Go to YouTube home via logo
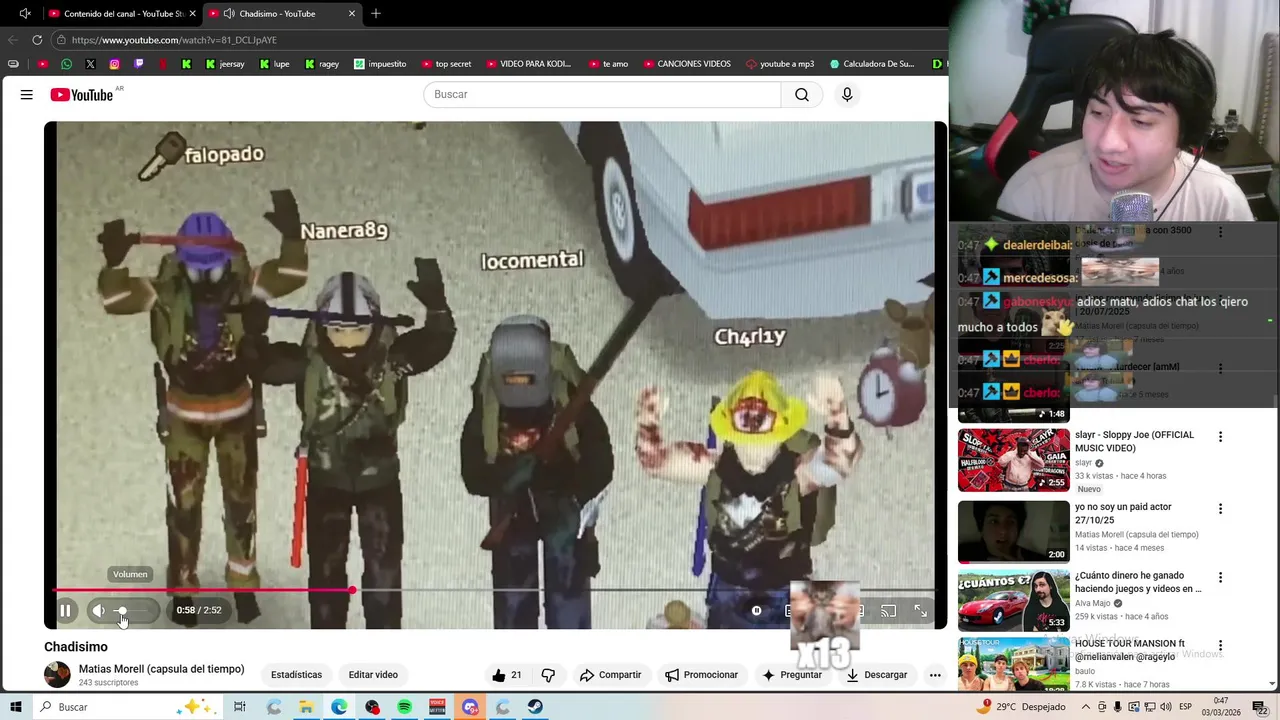Viewport: 1280px width, 720px height. pos(81,95)
